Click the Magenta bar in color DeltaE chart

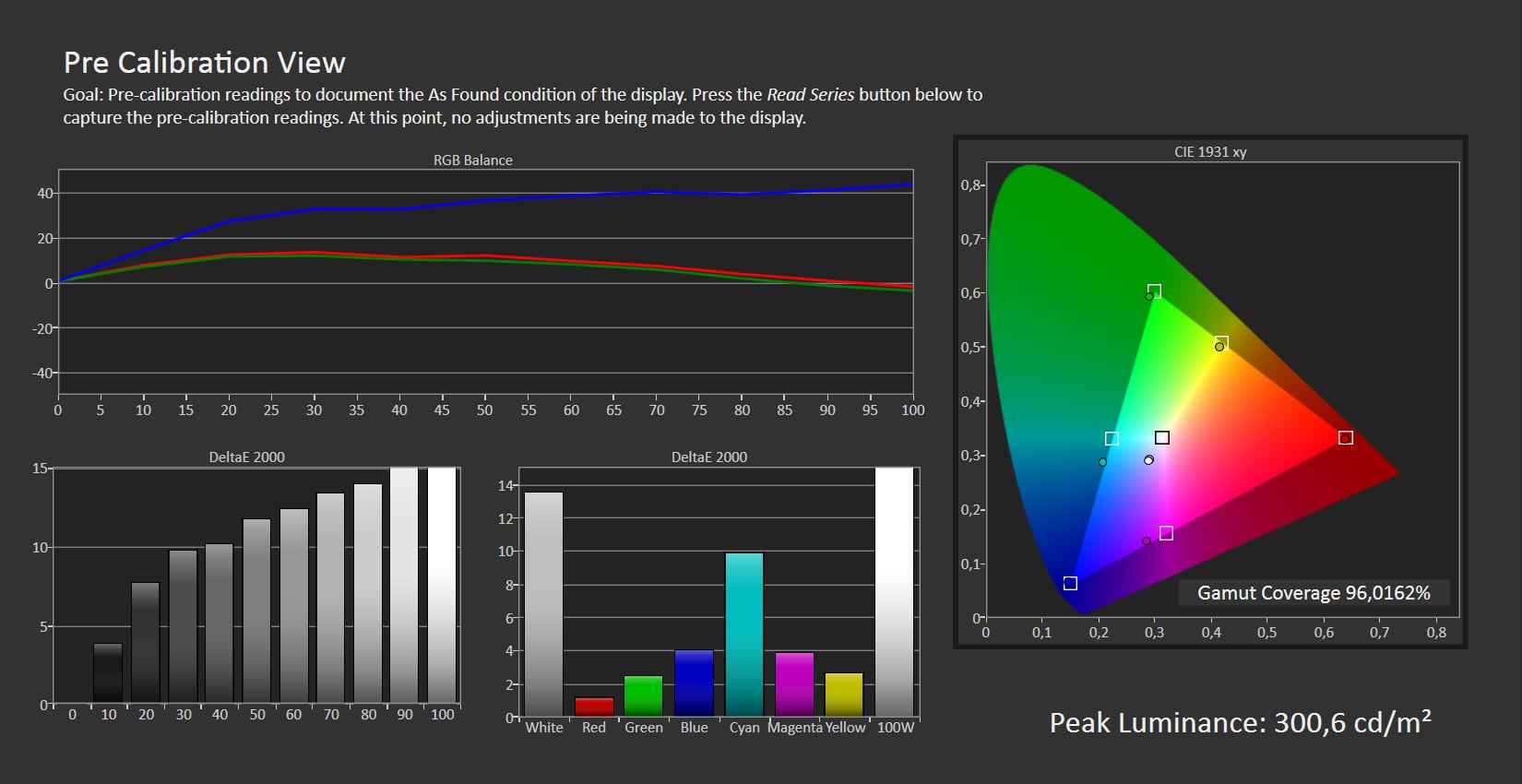794,684
